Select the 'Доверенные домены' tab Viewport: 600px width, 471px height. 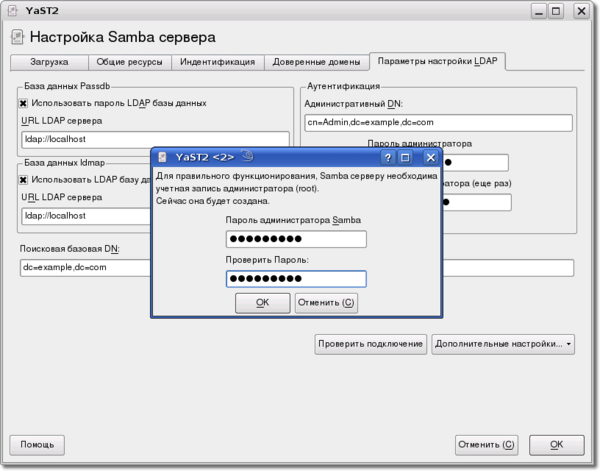315,62
